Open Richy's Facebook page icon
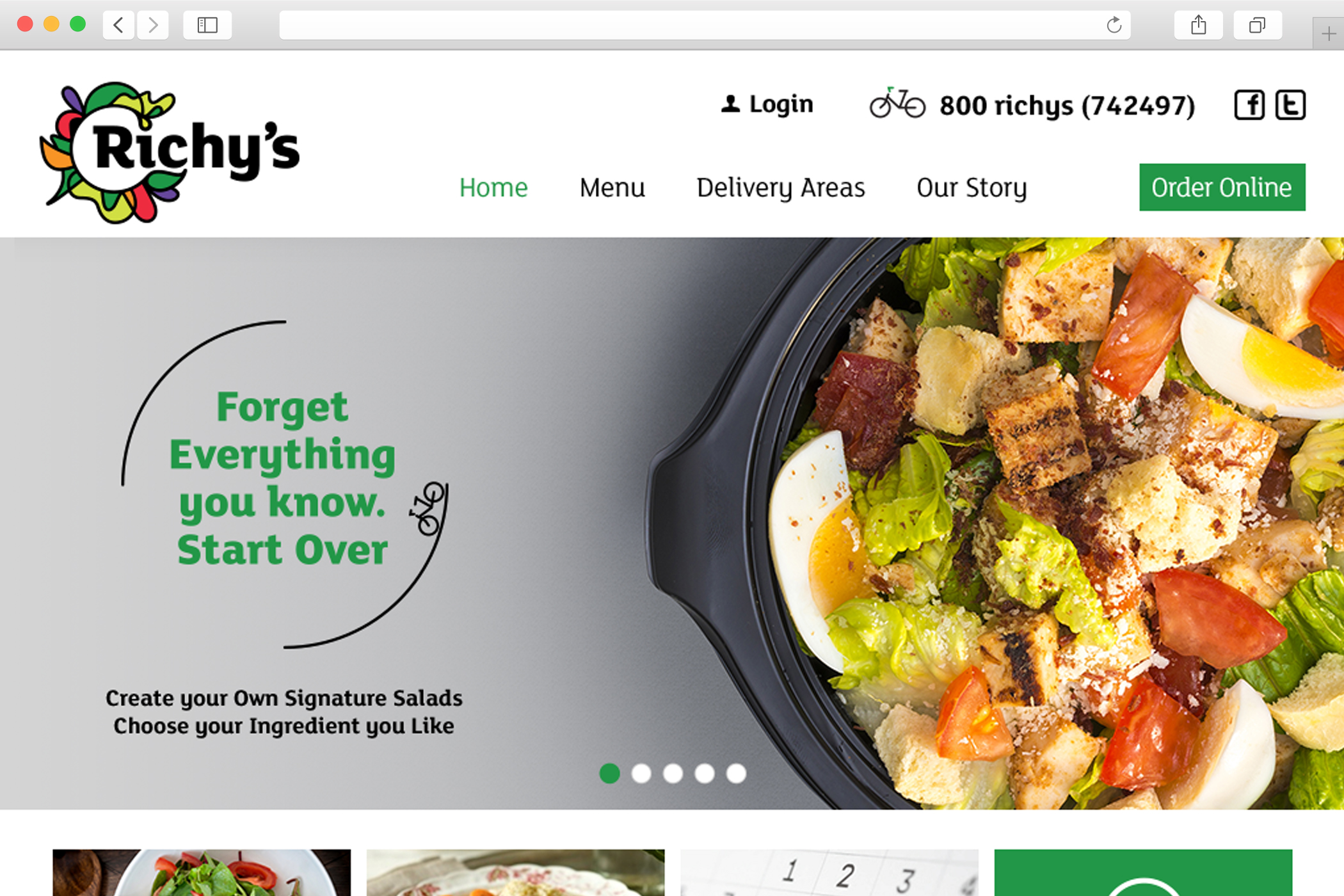This screenshot has width=1344, height=896. (x=1249, y=105)
